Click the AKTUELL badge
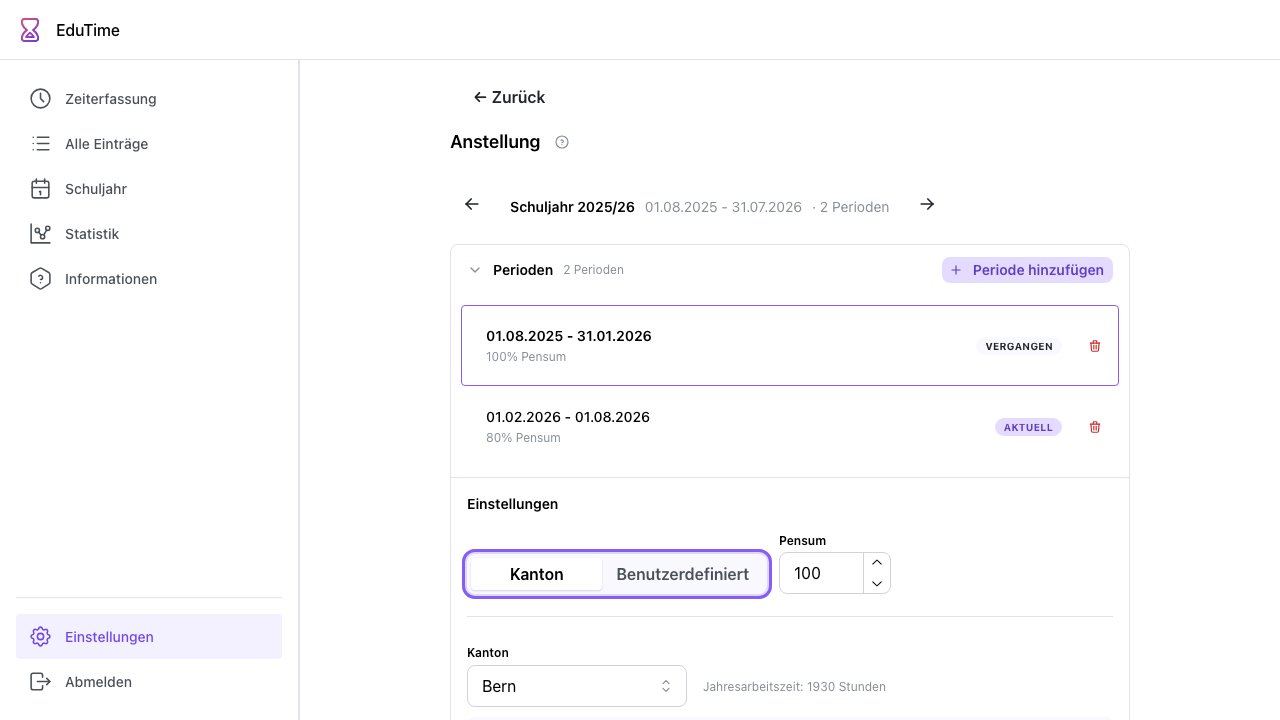 [x=1028, y=427]
